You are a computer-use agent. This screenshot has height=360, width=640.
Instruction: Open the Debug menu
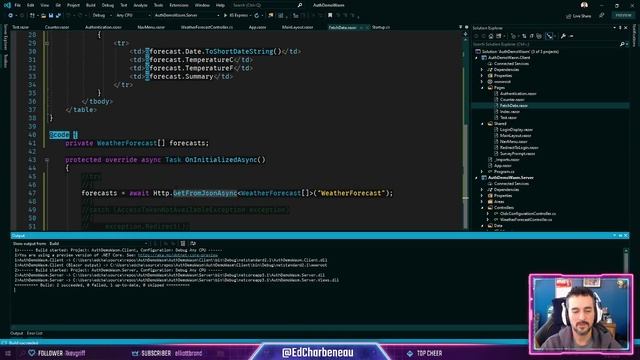coord(108,5)
